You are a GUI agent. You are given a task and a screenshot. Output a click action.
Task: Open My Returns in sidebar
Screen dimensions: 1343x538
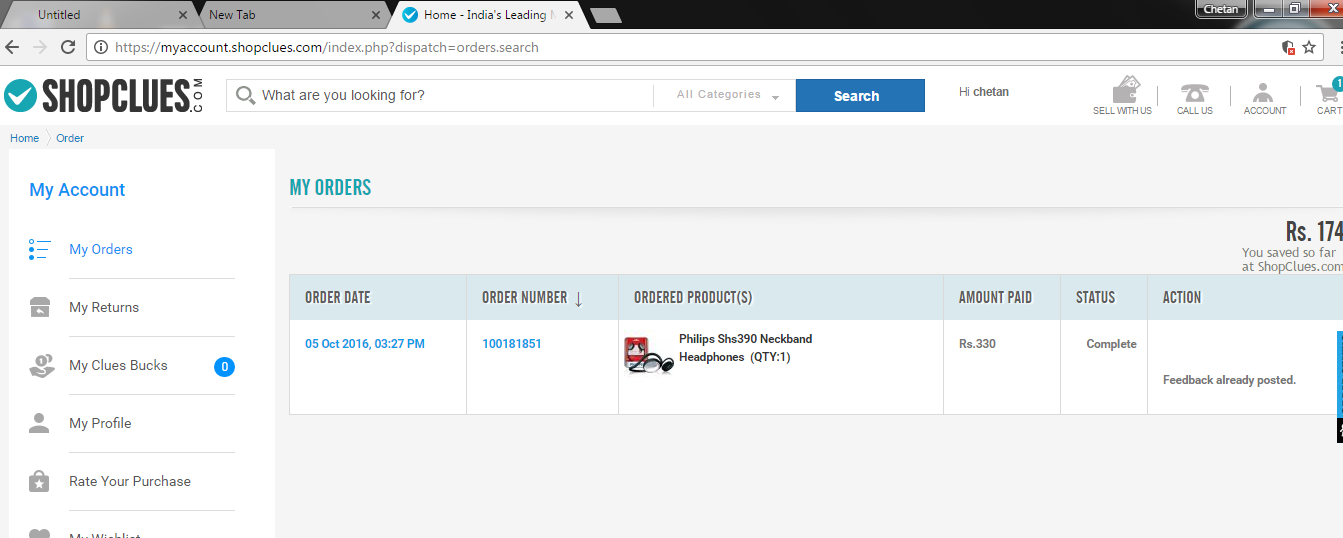pos(104,307)
